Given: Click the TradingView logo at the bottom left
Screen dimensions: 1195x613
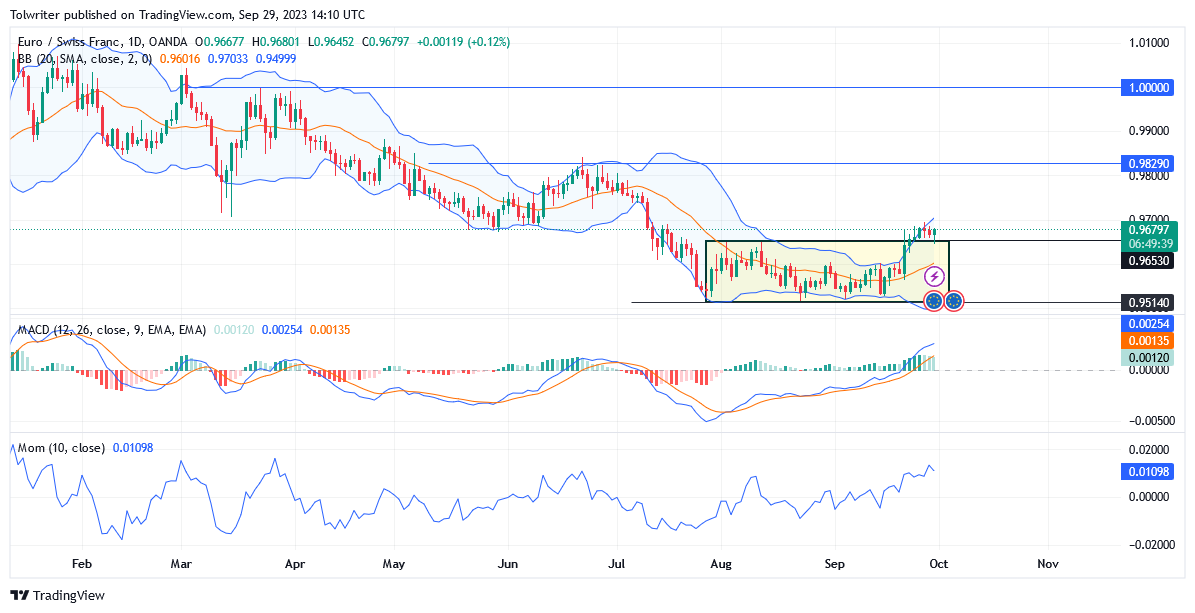Looking at the screenshot, I should (x=57, y=595).
